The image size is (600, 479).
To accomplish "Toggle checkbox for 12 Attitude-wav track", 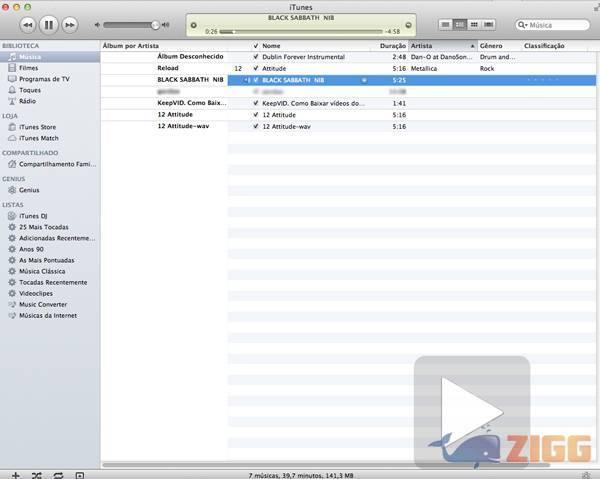I will coord(256,126).
